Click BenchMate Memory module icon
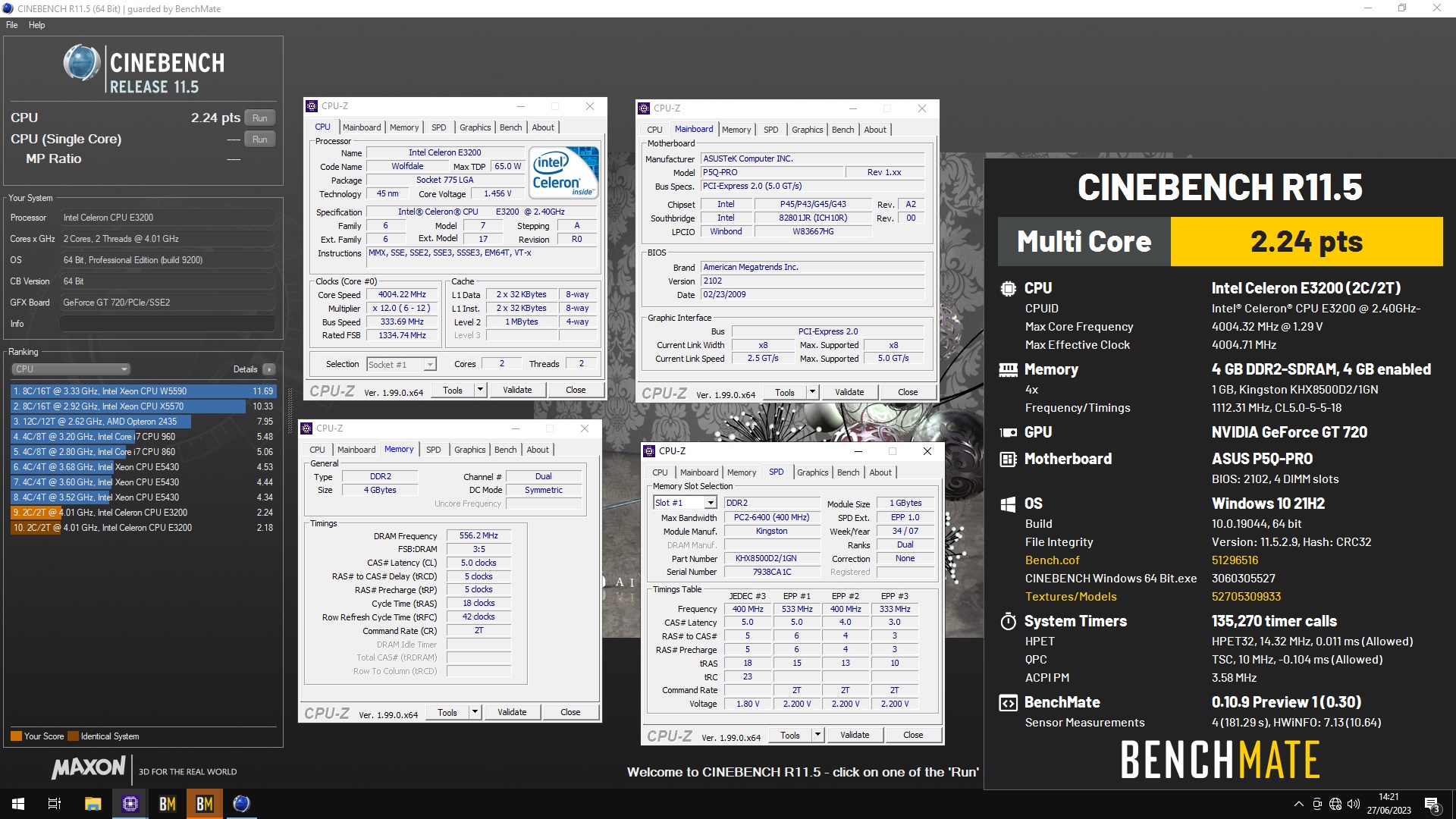The width and height of the screenshot is (1456, 819). click(x=1008, y=369)
